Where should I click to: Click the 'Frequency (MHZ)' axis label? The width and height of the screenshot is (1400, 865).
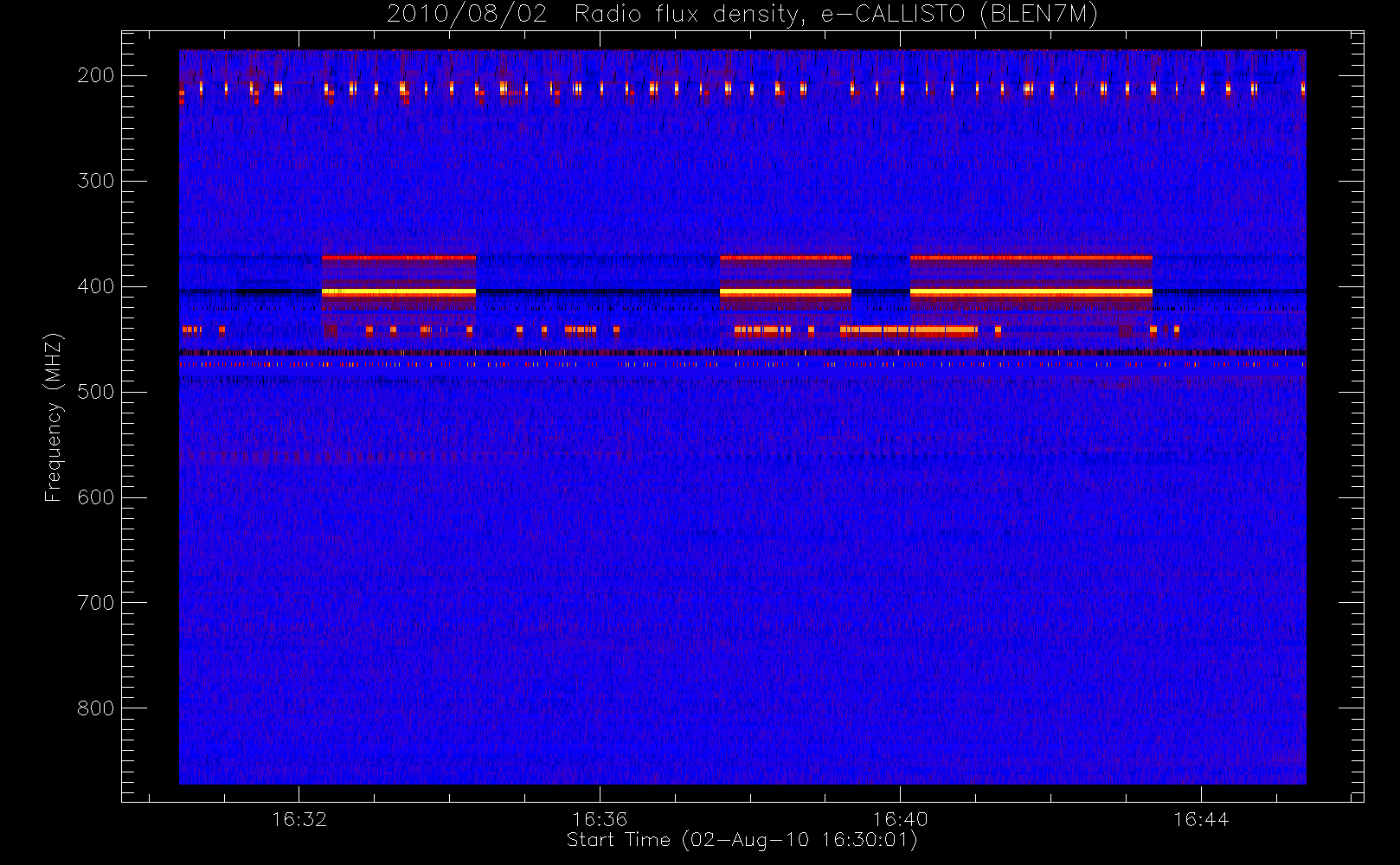tap(54, 417)
